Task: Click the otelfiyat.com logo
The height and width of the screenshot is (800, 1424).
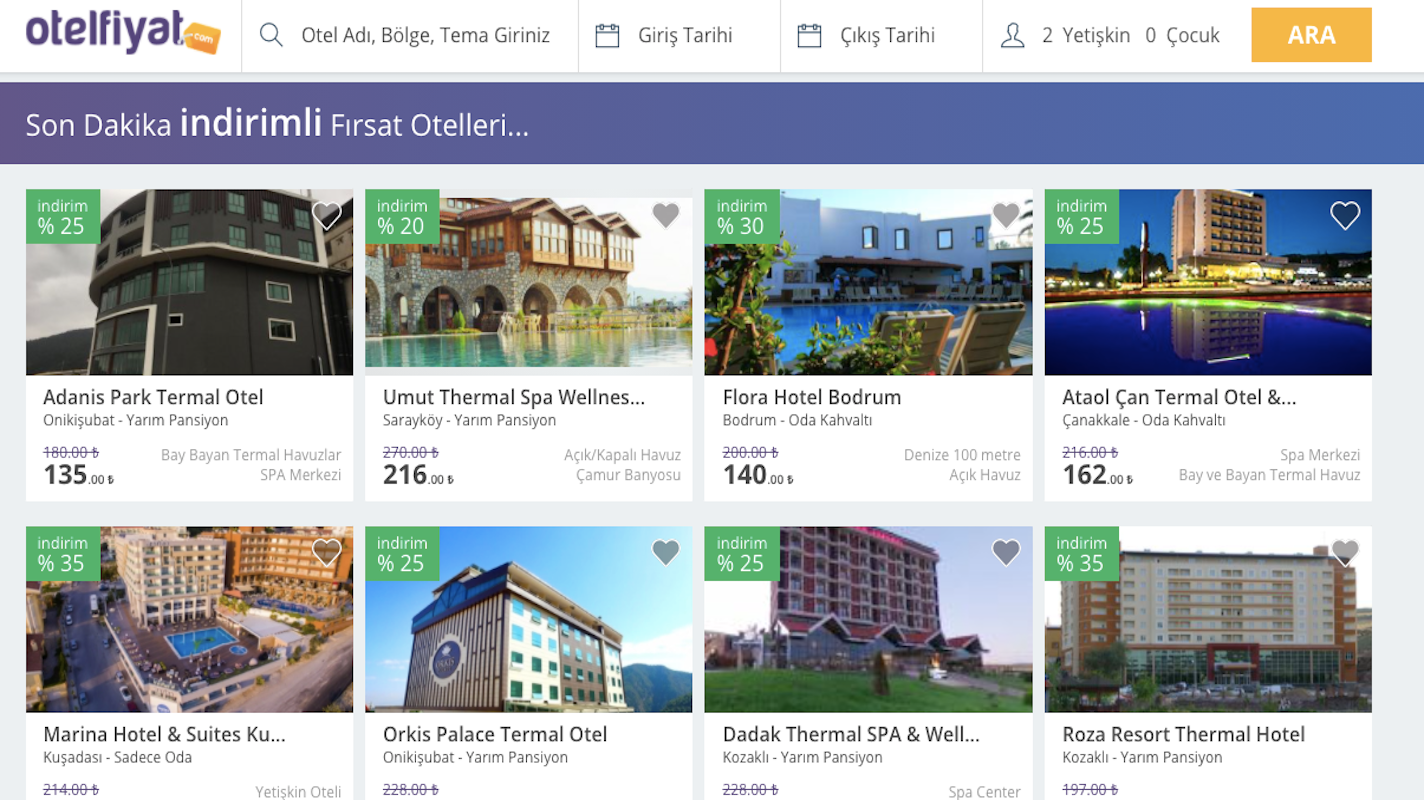Action: 122,34
